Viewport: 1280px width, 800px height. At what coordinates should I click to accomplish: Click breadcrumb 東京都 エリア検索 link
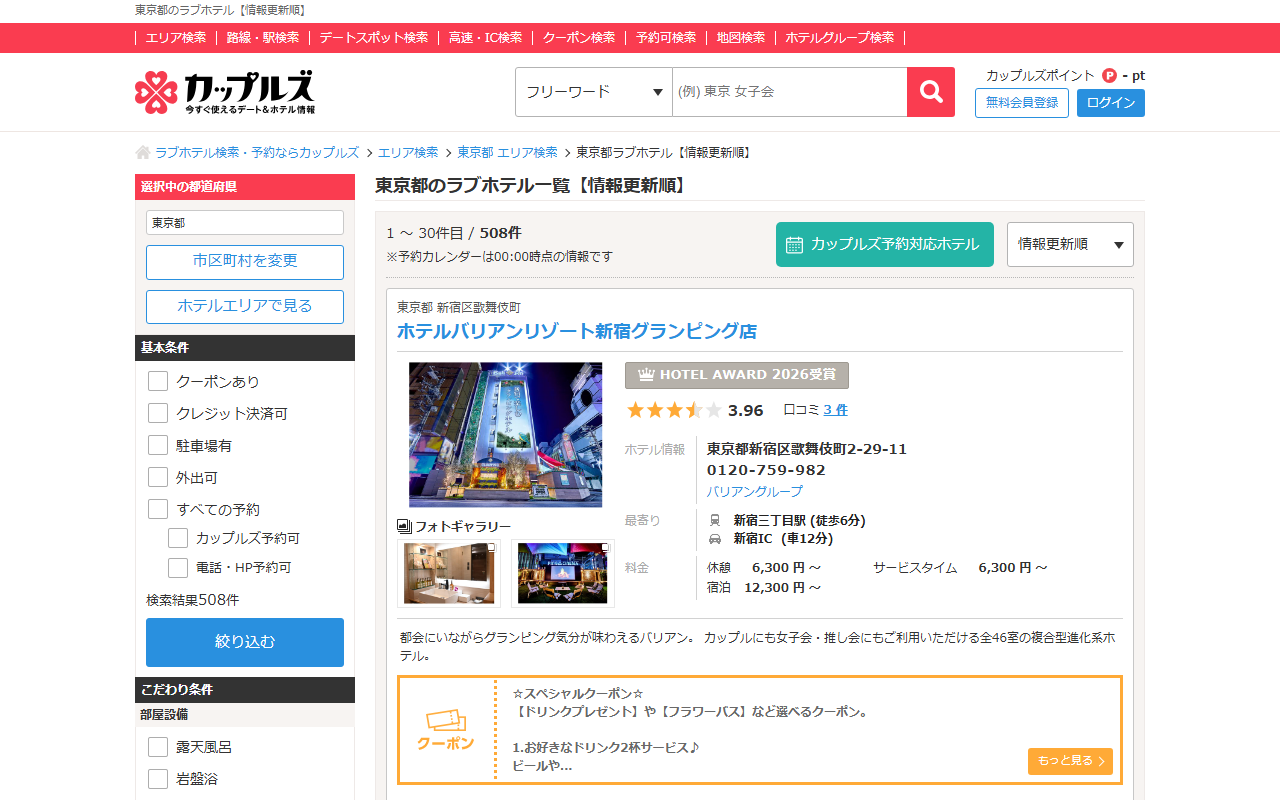click(508, 153)
